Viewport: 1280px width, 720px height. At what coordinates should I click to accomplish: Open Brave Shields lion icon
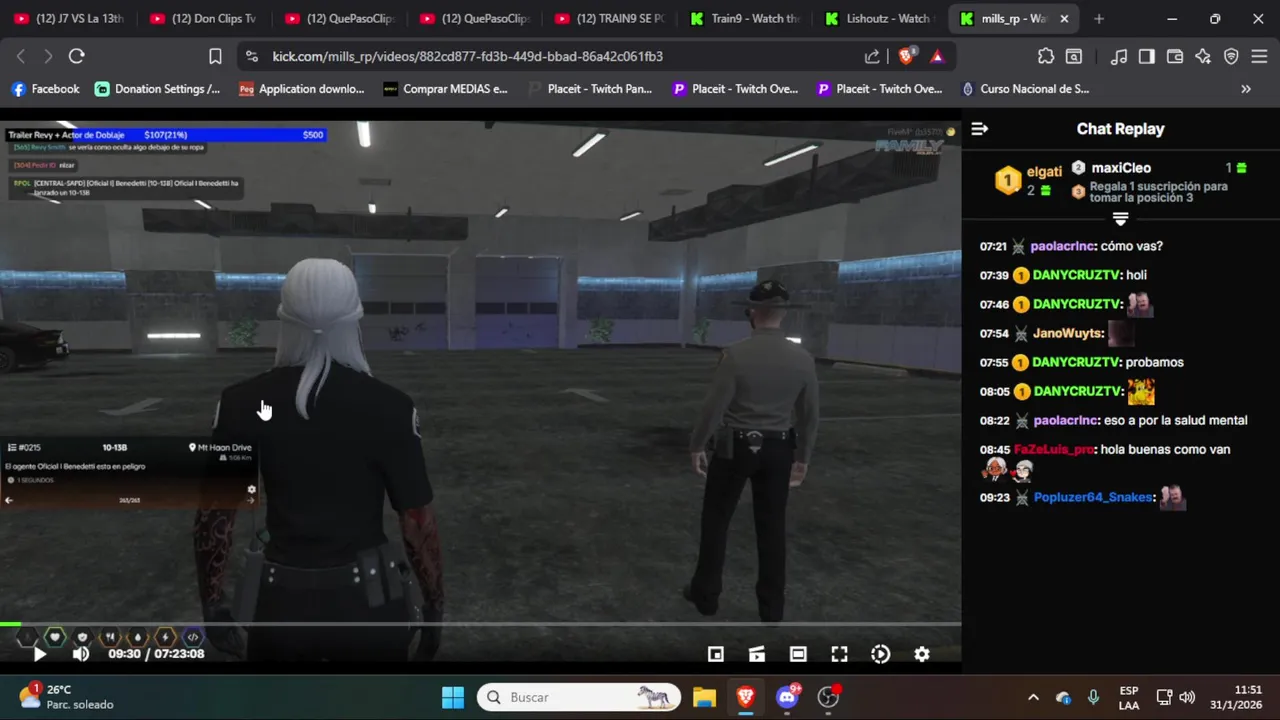tap(906, 56)
